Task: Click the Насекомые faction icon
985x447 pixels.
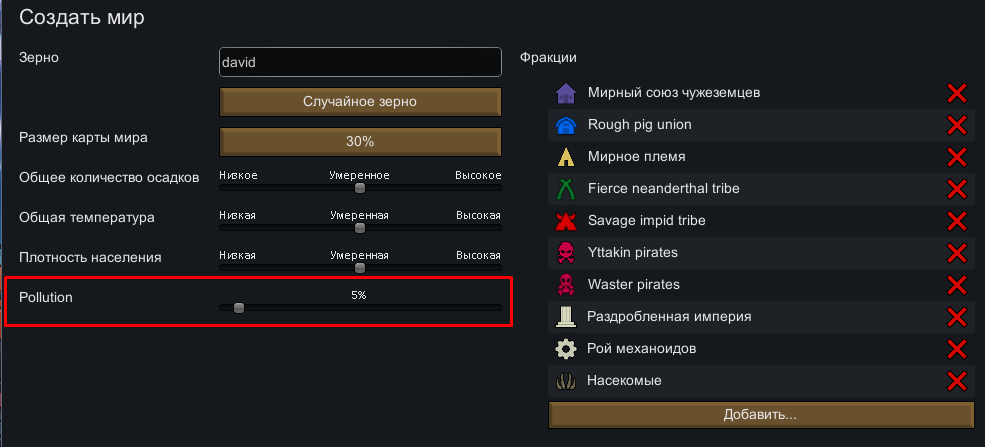Action: (565, 381)
